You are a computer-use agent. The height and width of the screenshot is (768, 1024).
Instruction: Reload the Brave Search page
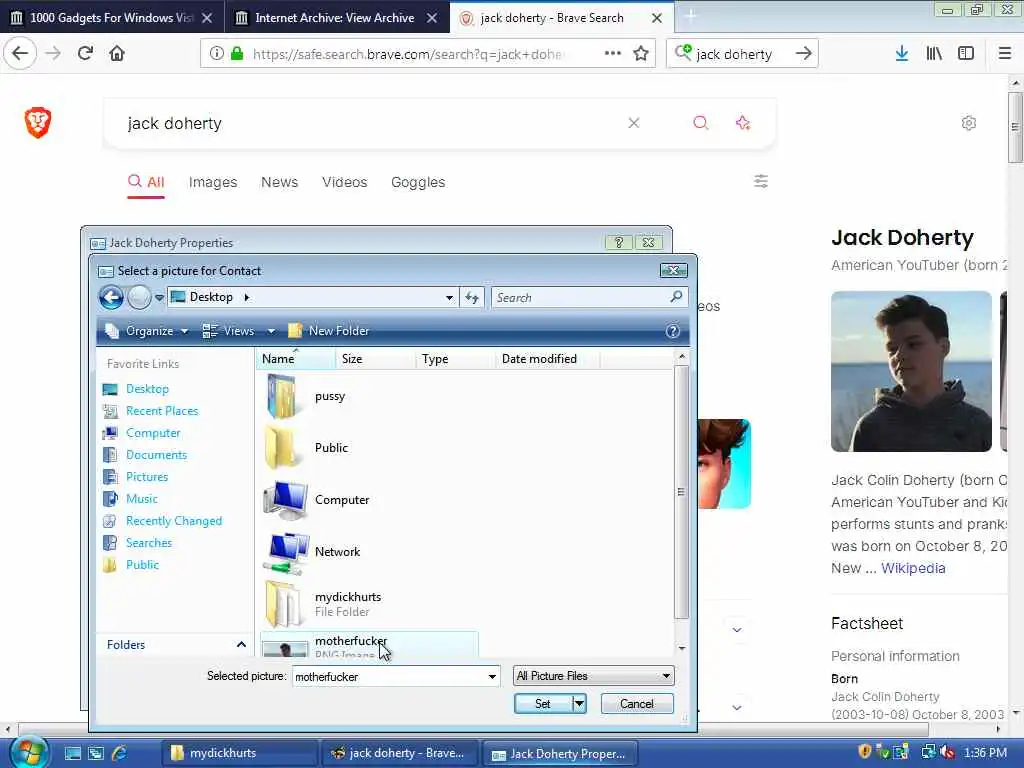coord(85,53)
